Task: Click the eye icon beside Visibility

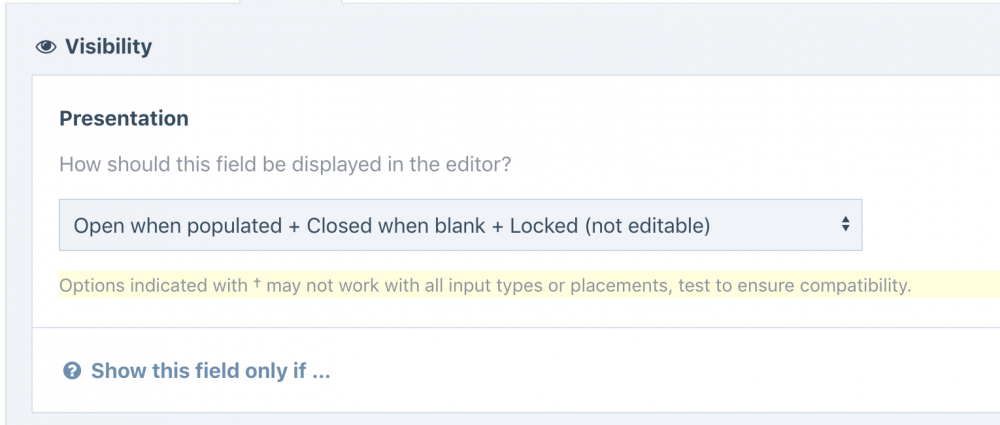Action: pos(45,47)
